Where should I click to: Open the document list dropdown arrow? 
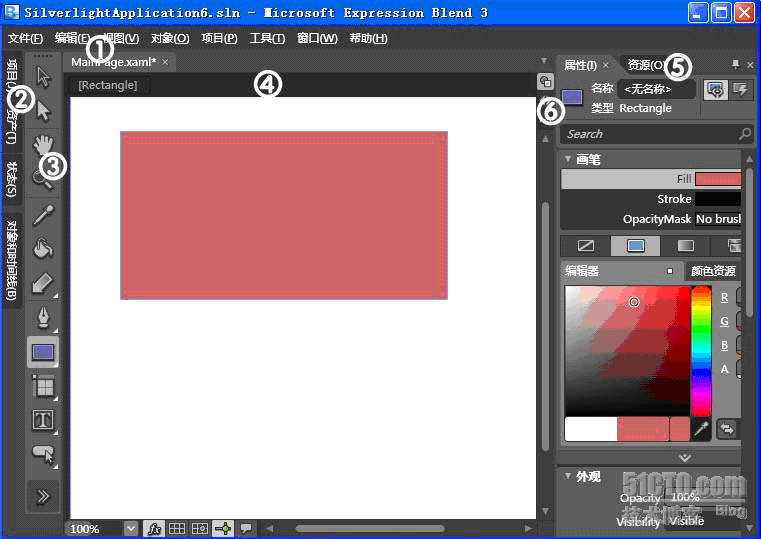[x=544, y=61]
